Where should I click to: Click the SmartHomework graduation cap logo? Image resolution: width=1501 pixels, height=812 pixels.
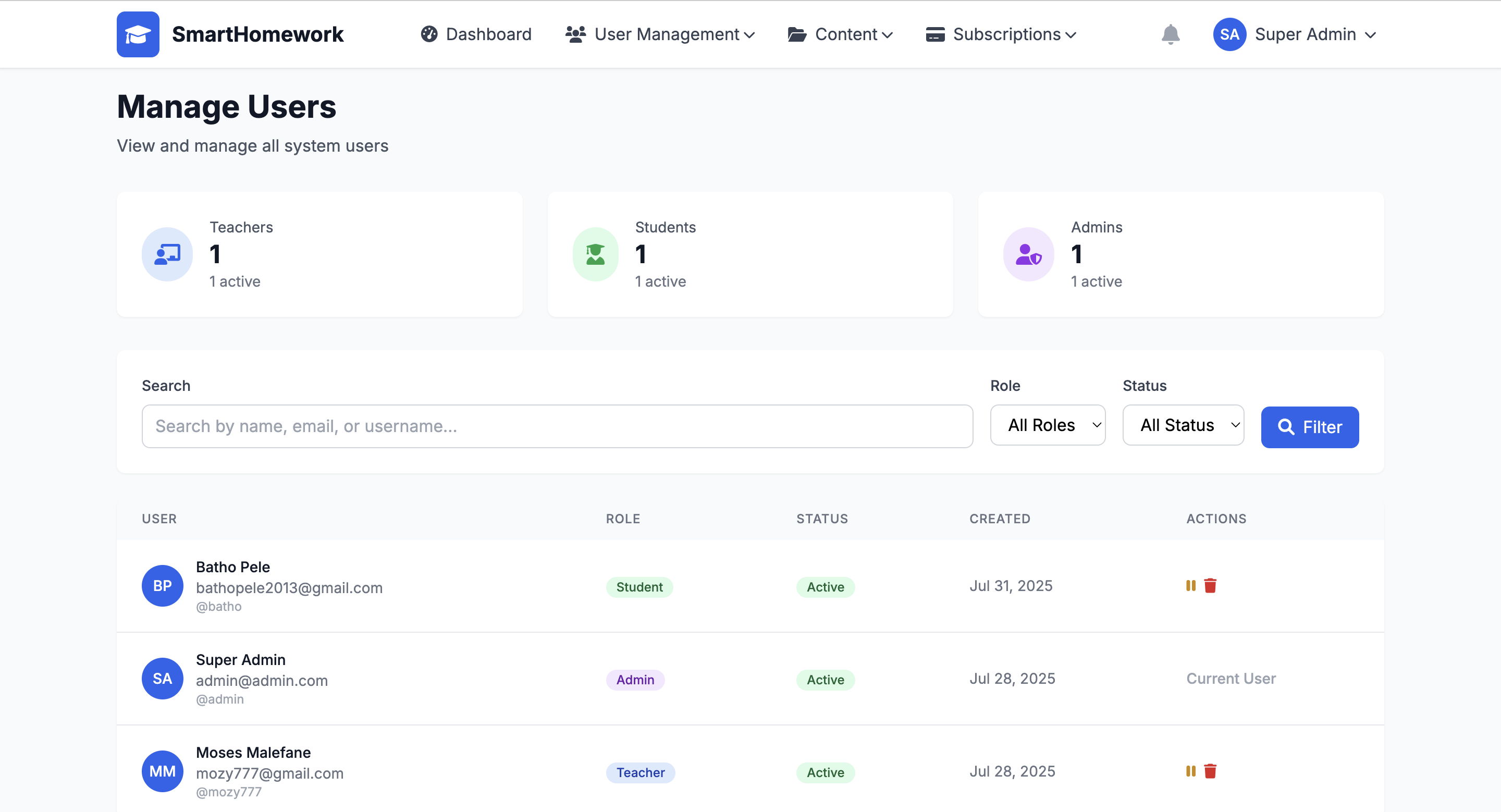point(138,34)
